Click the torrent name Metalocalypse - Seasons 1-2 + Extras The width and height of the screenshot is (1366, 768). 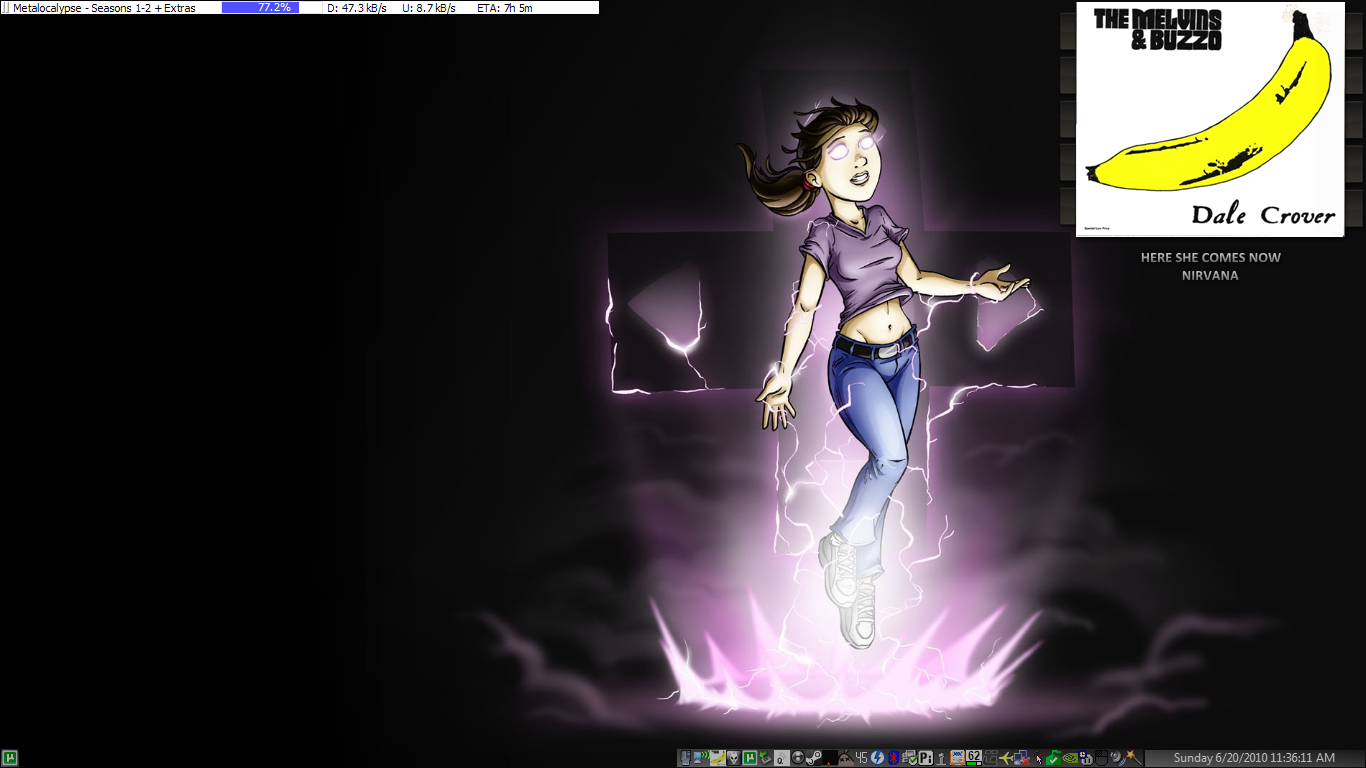[x=104, y=7]
